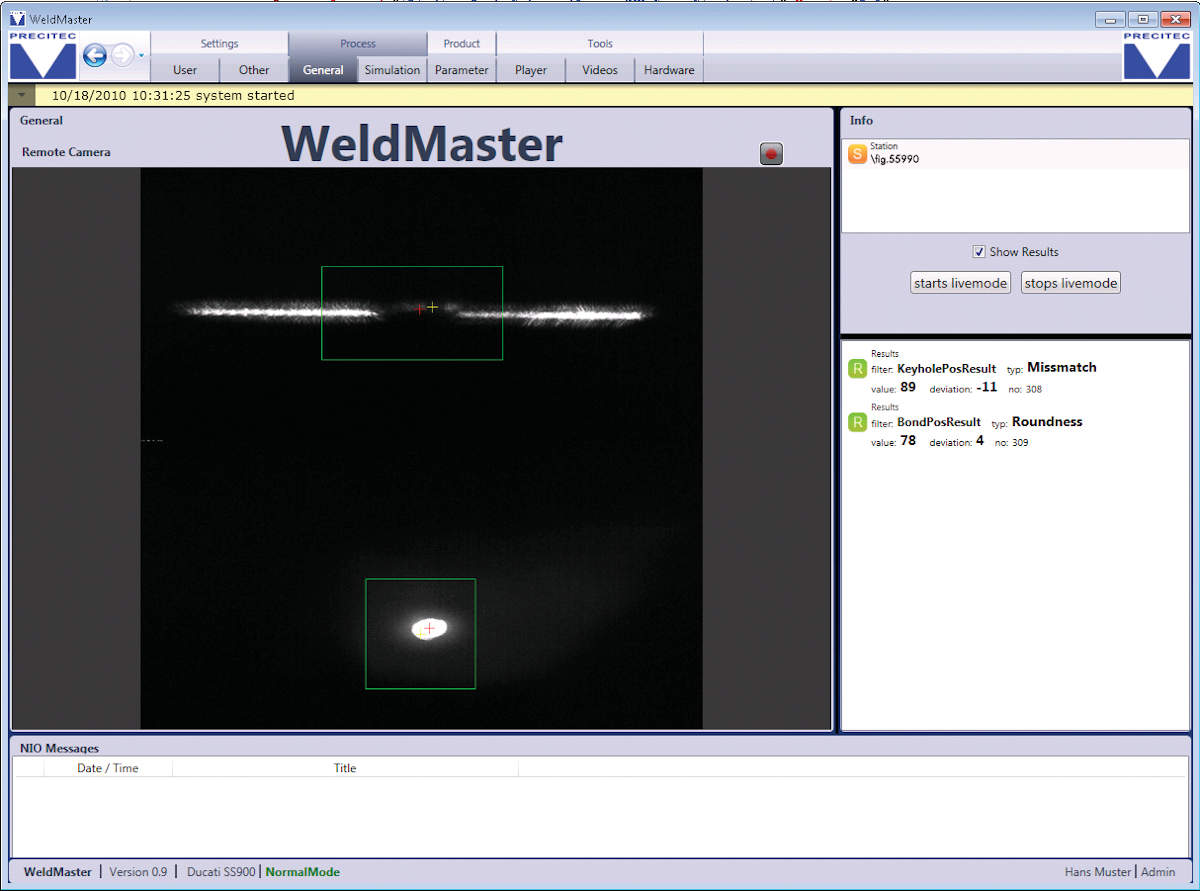Open the Videos tab
The height and width of the screenshot is (891, 1200).
pos(600,70)
